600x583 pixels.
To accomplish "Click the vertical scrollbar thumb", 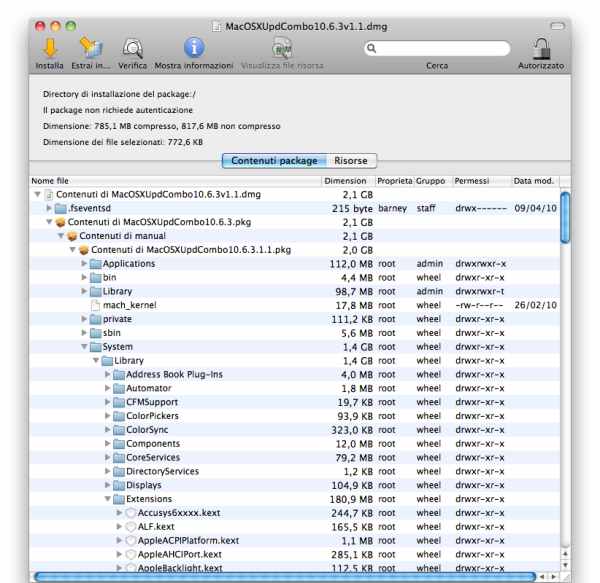I will 565,217.
